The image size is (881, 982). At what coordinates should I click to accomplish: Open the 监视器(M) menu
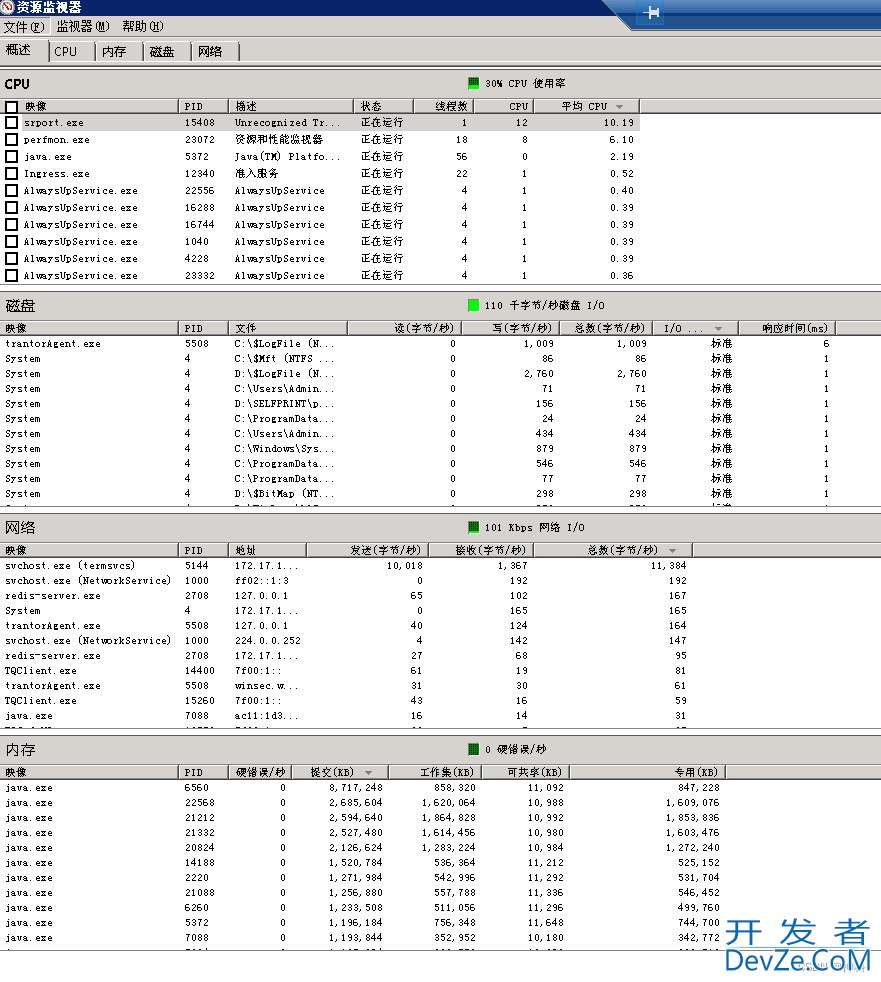click(x=83, y=26)
